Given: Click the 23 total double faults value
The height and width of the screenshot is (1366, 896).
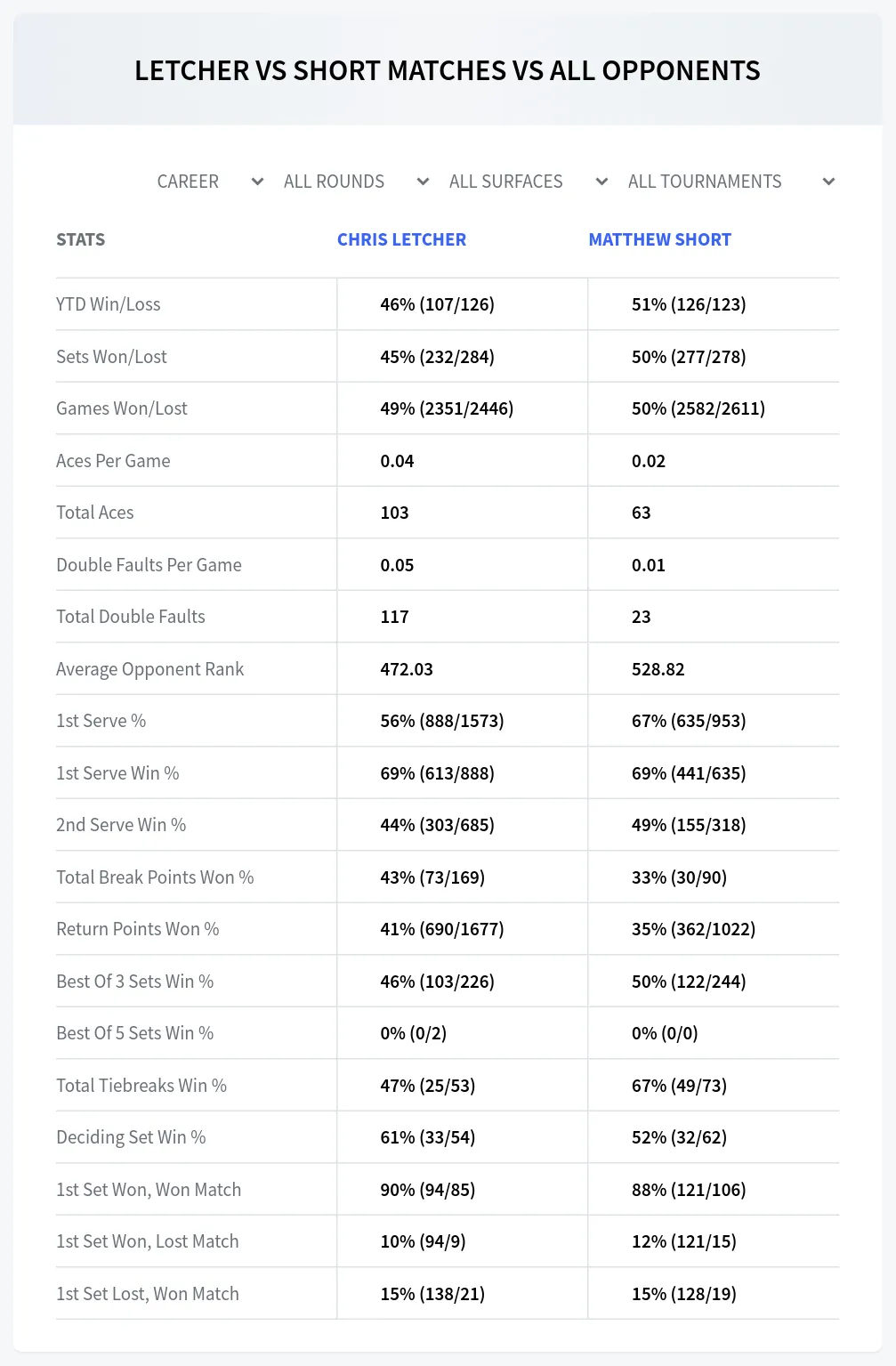Looking at the screenshot, I should click(642, 617).
